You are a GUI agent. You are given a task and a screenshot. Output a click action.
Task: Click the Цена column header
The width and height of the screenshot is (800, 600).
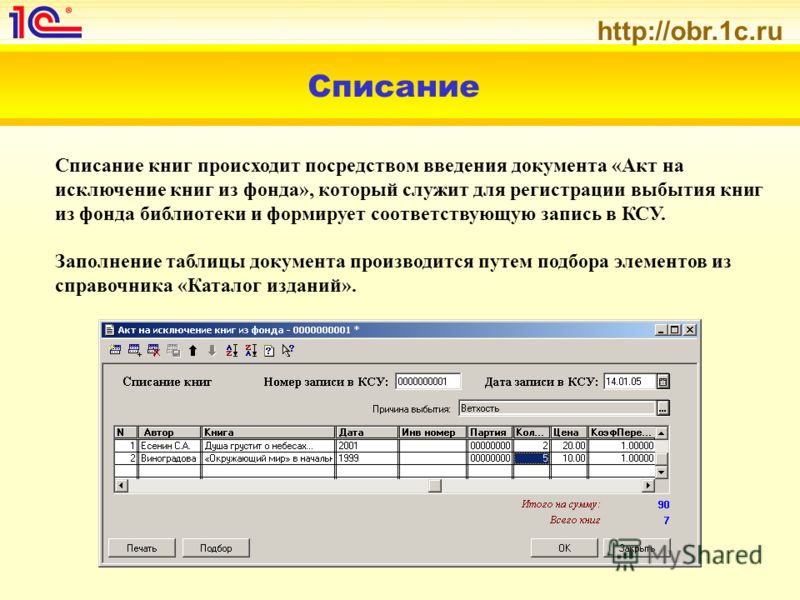click(569, 432)
